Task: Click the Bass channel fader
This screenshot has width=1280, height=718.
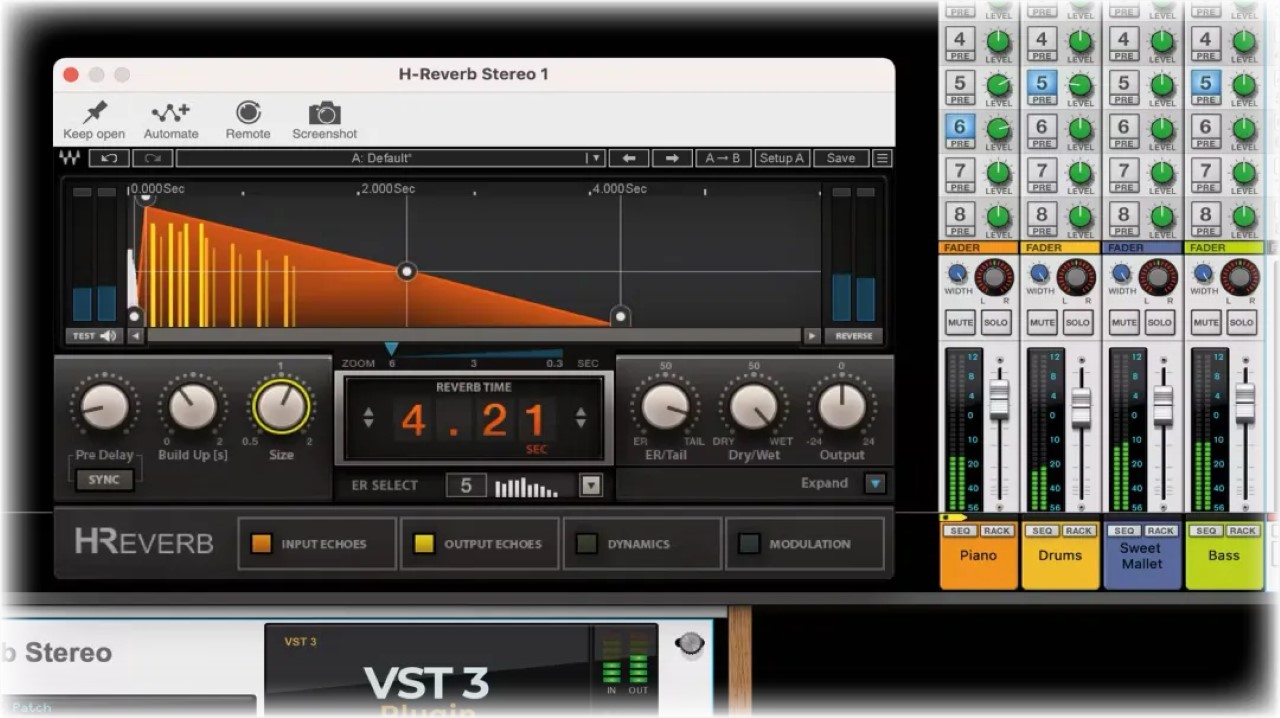Action: pyautogui.click(x=1245, y=403)
